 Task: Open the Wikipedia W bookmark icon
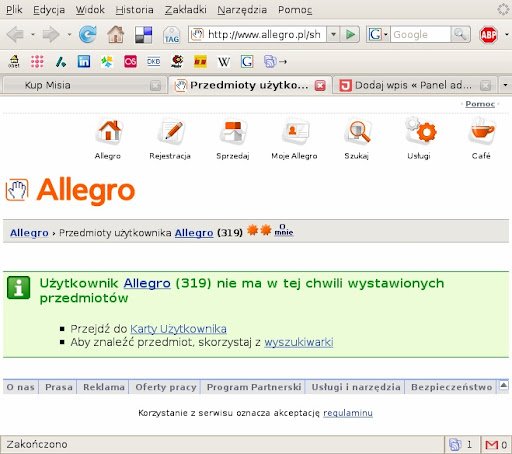224,62
